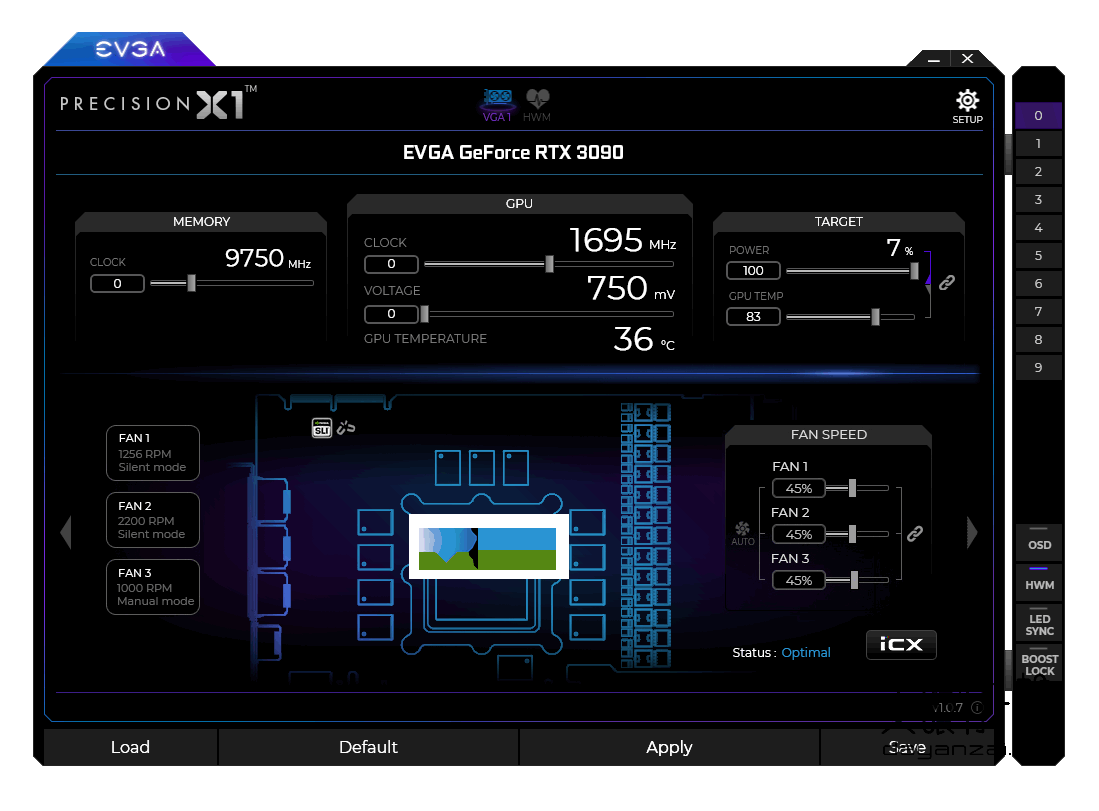Image resolution: width=1099 pixels, height=811 pixels.
Task: Click the Load button
Action: tap(130, 747)
